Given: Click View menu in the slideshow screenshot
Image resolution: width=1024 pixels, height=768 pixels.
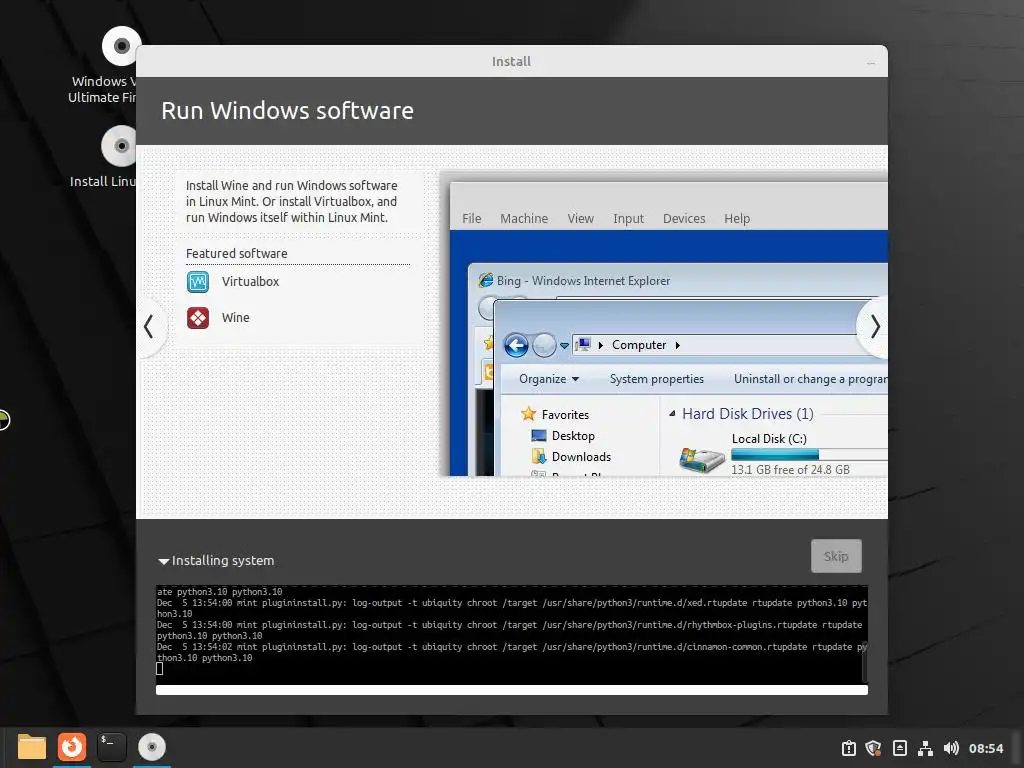Looking at the screenshot, I should coord(580,219).
